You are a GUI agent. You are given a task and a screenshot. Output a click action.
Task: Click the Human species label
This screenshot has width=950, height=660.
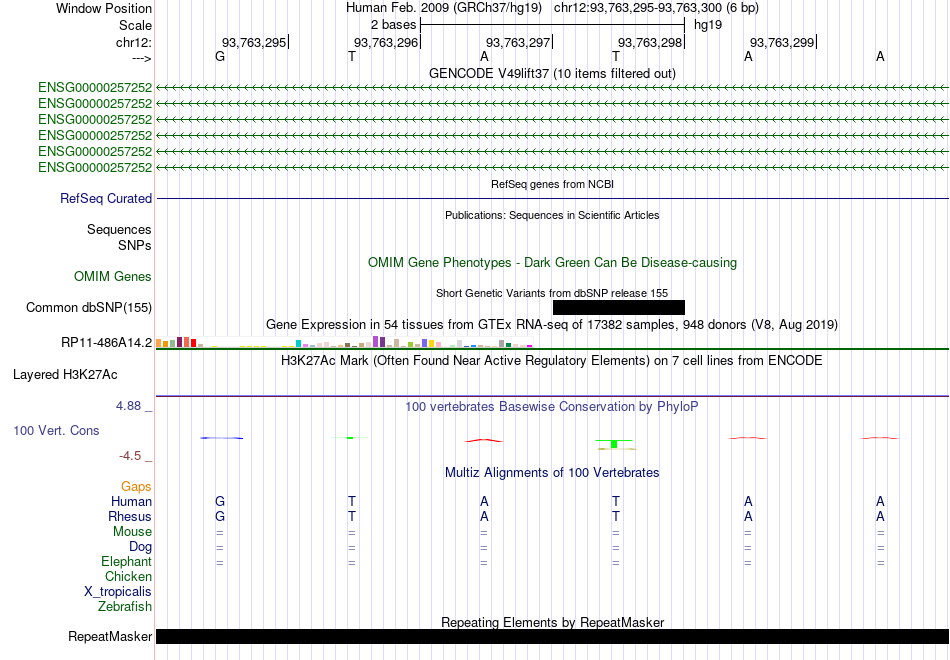[x=131, y=502]
